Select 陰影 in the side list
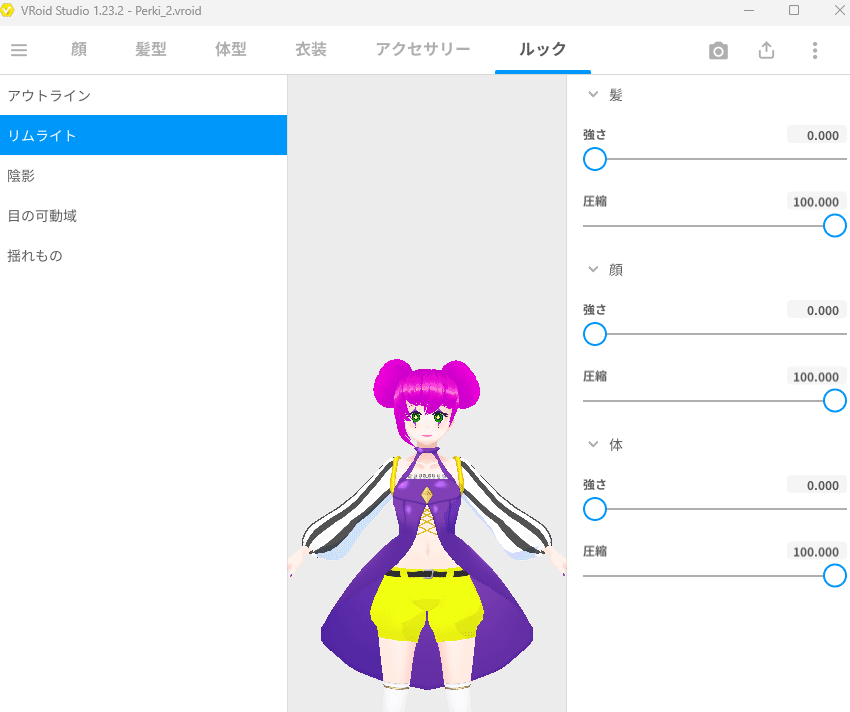Viewport: 850px width, 712px height. pos(143,175)
